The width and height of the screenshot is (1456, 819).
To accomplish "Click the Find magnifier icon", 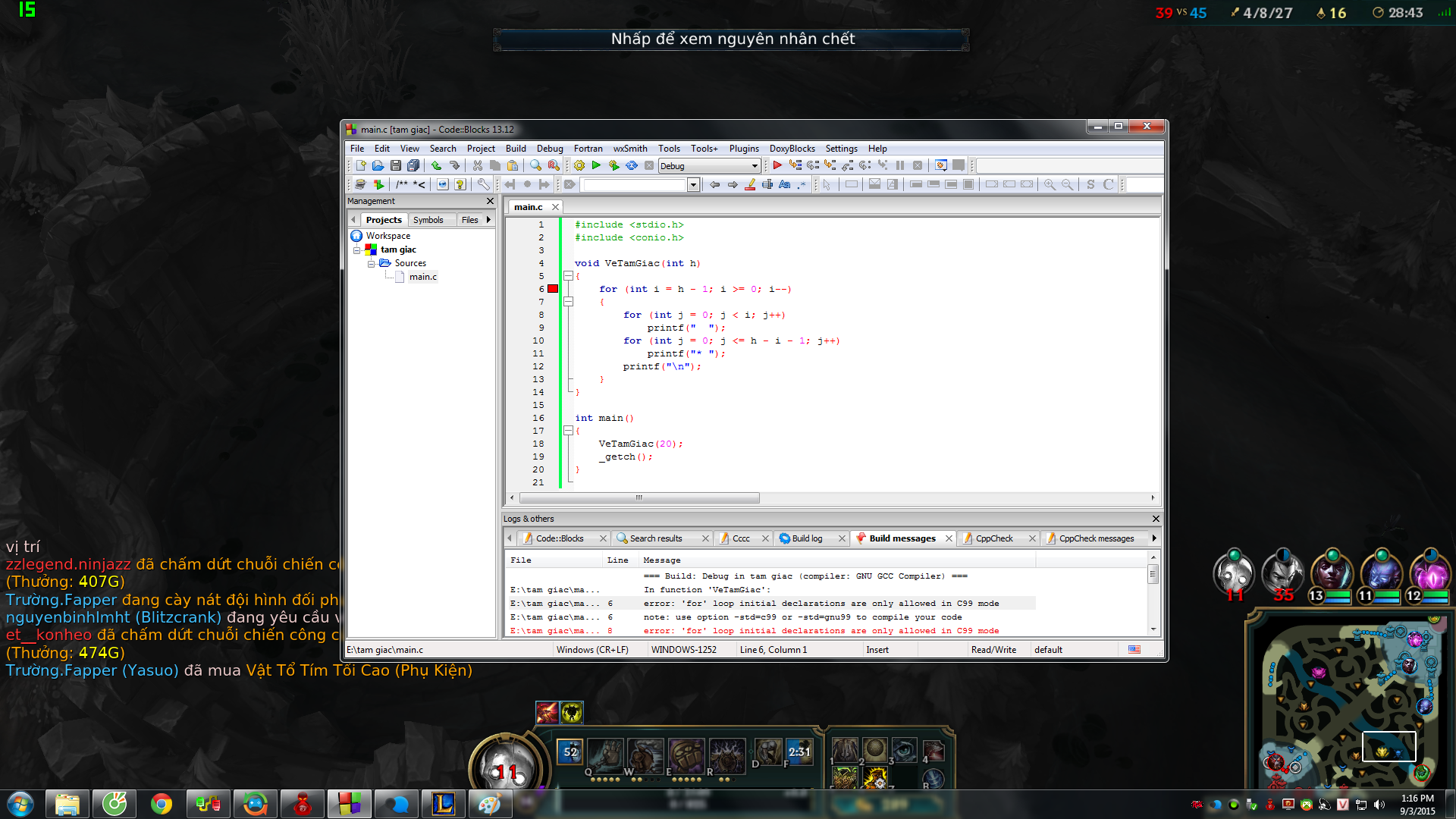I will click(x=535, y=165).
